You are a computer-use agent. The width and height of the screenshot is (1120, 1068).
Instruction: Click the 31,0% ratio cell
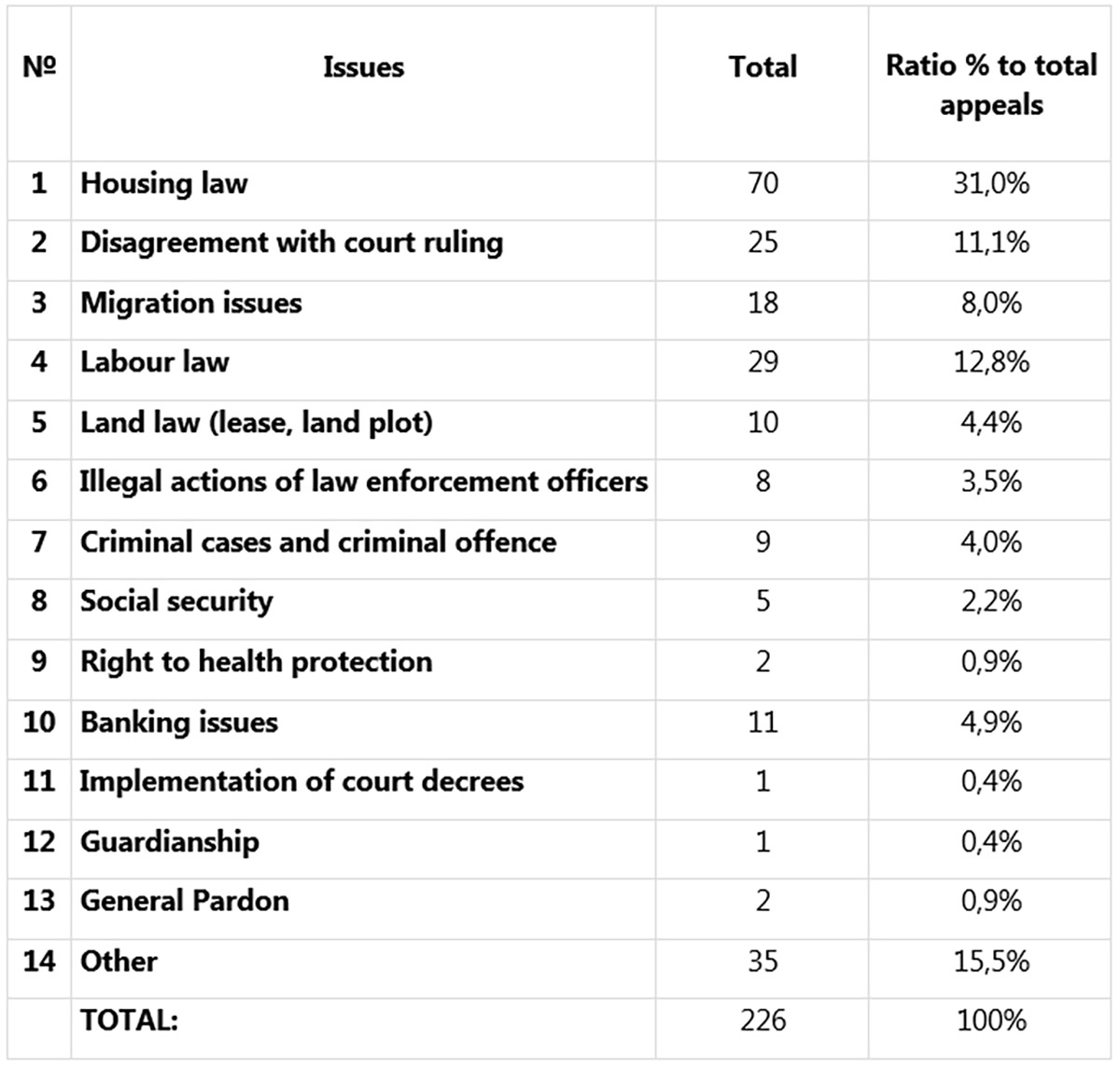(x=990, y=183)
